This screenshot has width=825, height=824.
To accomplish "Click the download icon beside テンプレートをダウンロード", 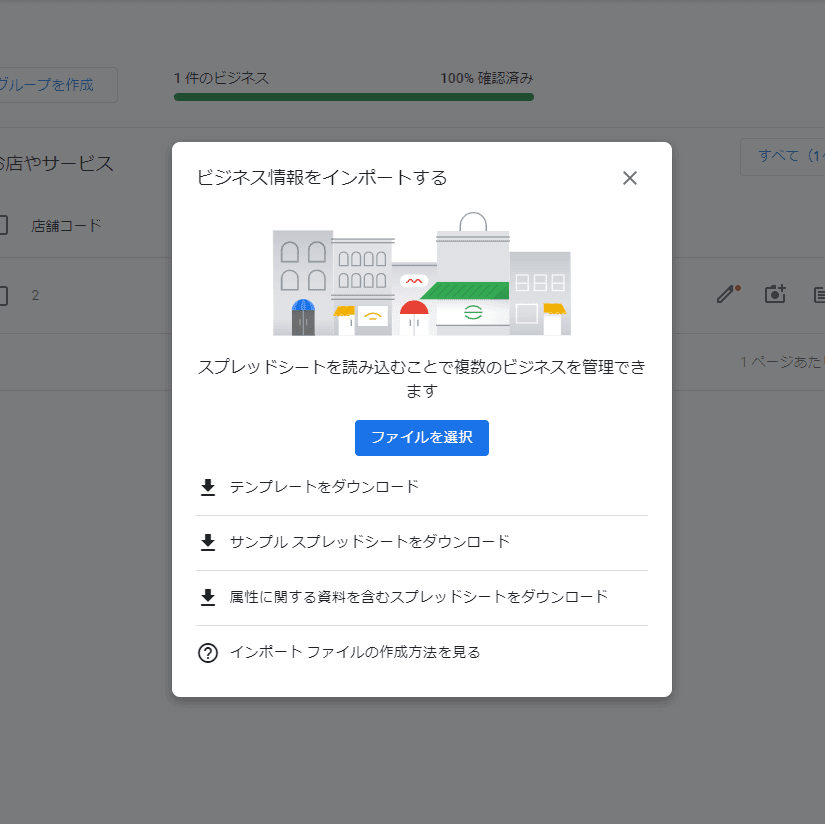I will pyautogui.click(x=208, y=488).
